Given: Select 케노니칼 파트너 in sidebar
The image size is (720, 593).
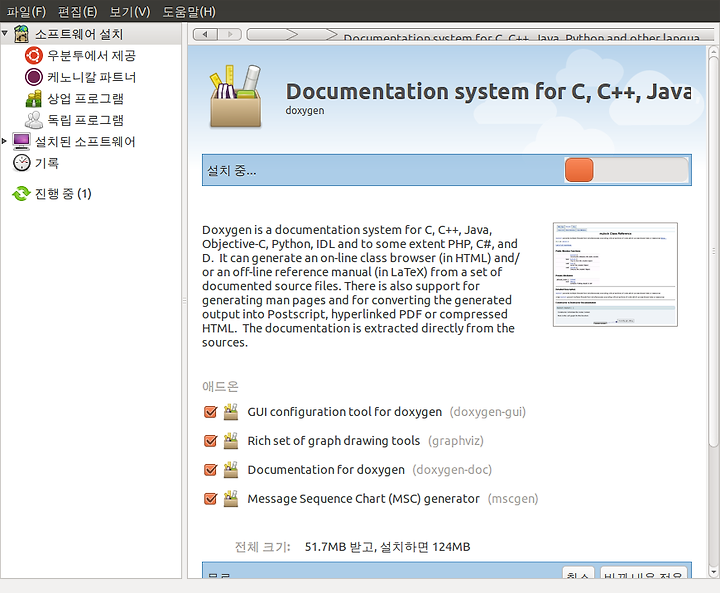Looking at the screenshot, I should pos(91,77).
